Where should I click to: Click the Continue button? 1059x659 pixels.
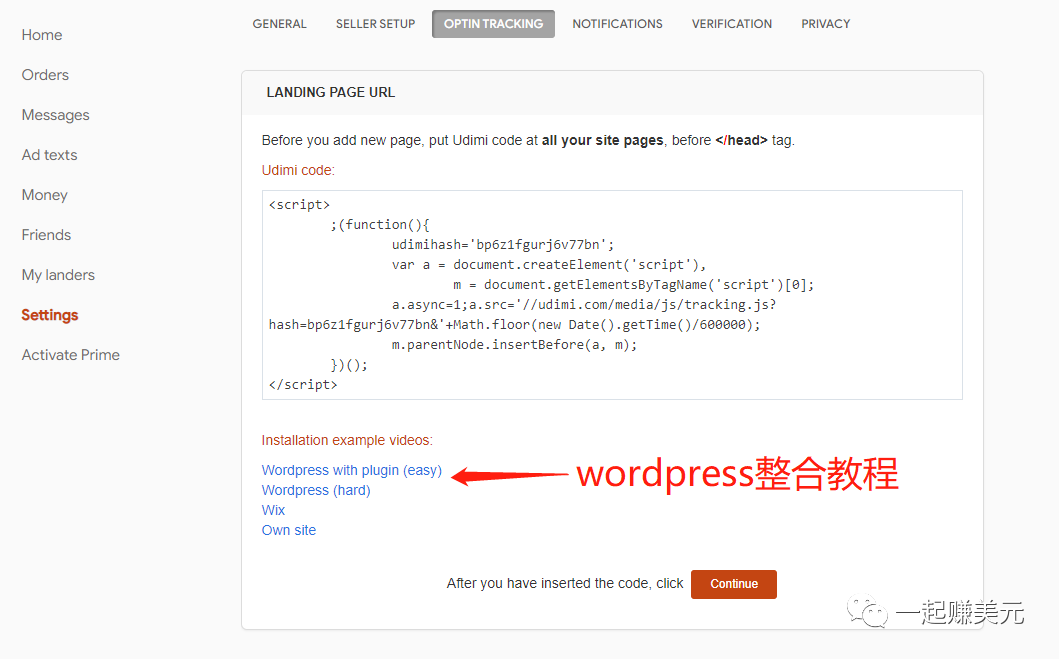[733, 584]
